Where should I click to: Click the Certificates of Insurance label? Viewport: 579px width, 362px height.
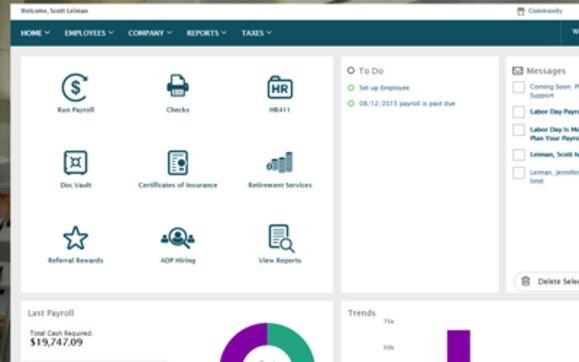[178, 185]
